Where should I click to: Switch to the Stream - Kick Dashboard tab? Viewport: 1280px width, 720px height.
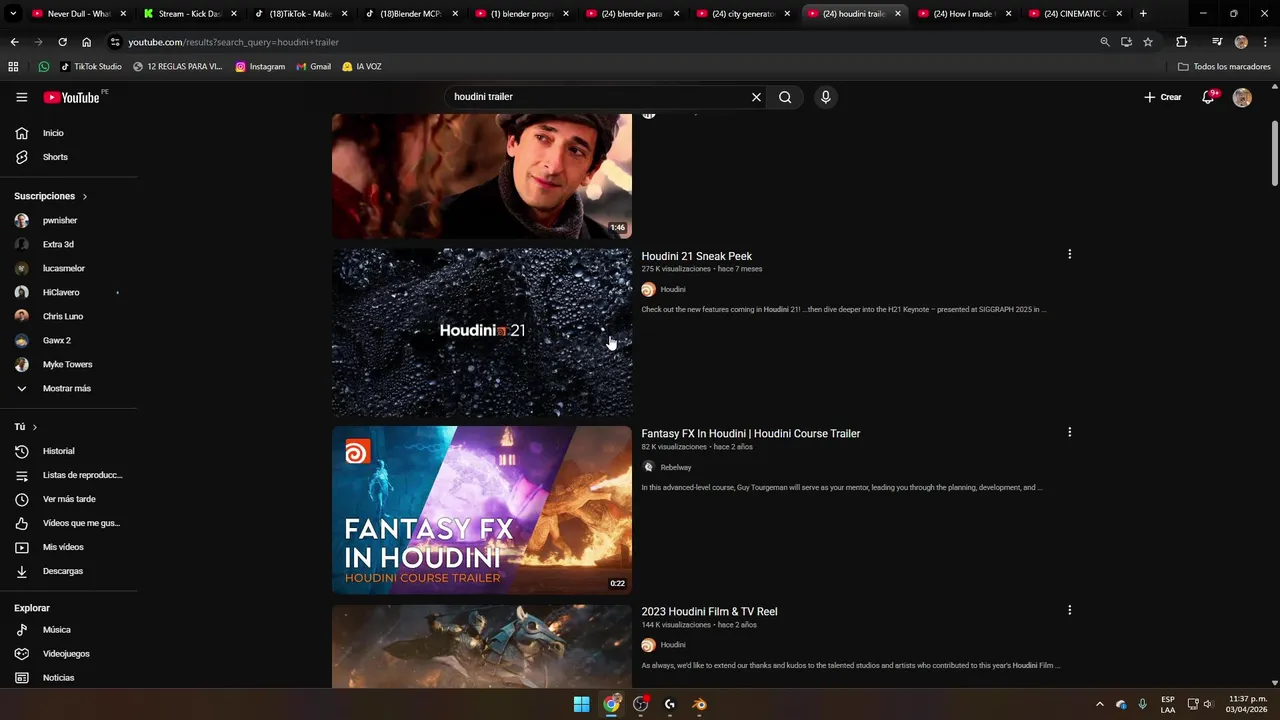pyautogui.click(x=189, y=14)
